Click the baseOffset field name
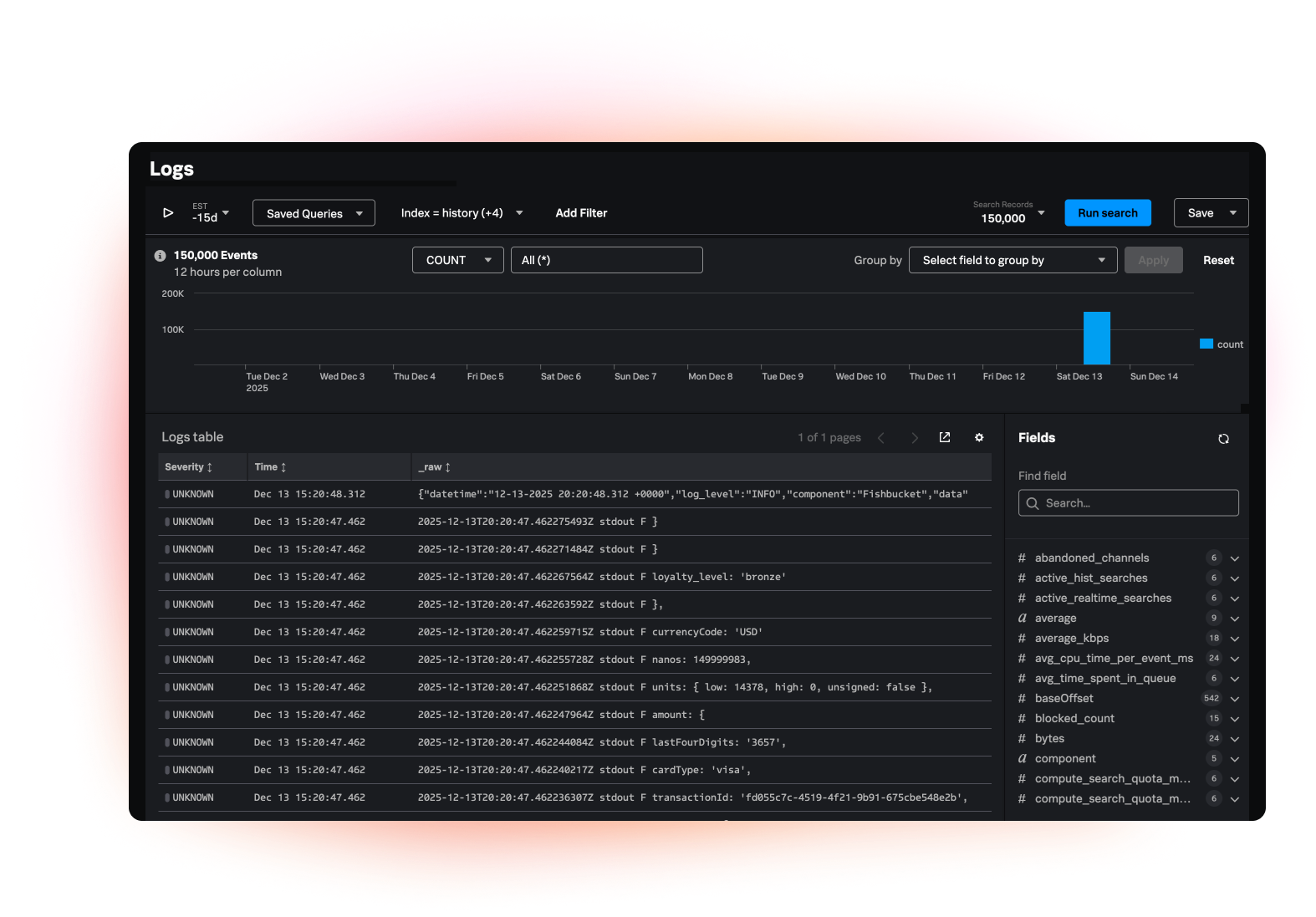This screenshot has height=917, width=1316. [1064, 698]
